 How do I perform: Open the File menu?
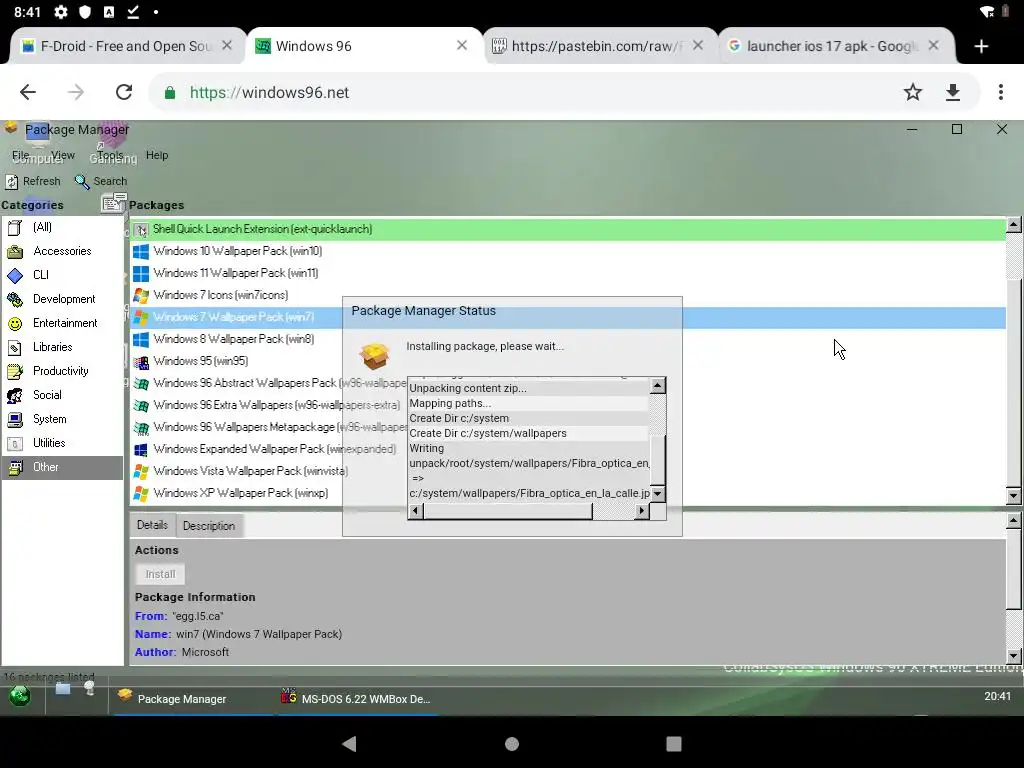pos(20,155)
